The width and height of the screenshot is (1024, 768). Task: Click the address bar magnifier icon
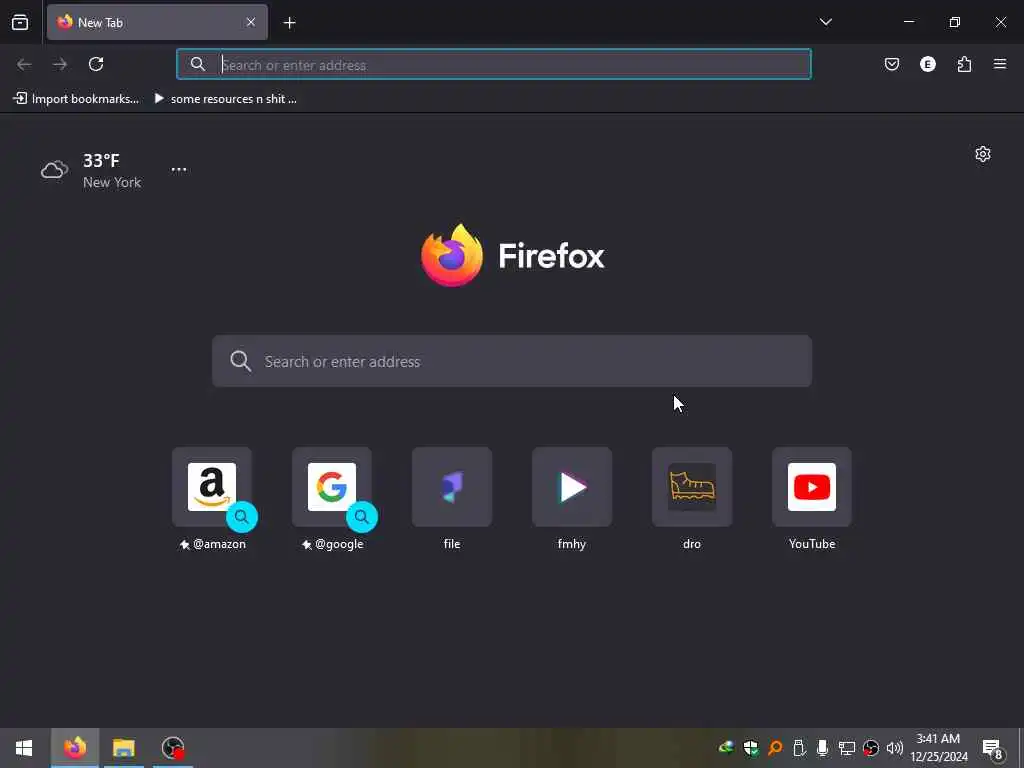pos(197,64)
